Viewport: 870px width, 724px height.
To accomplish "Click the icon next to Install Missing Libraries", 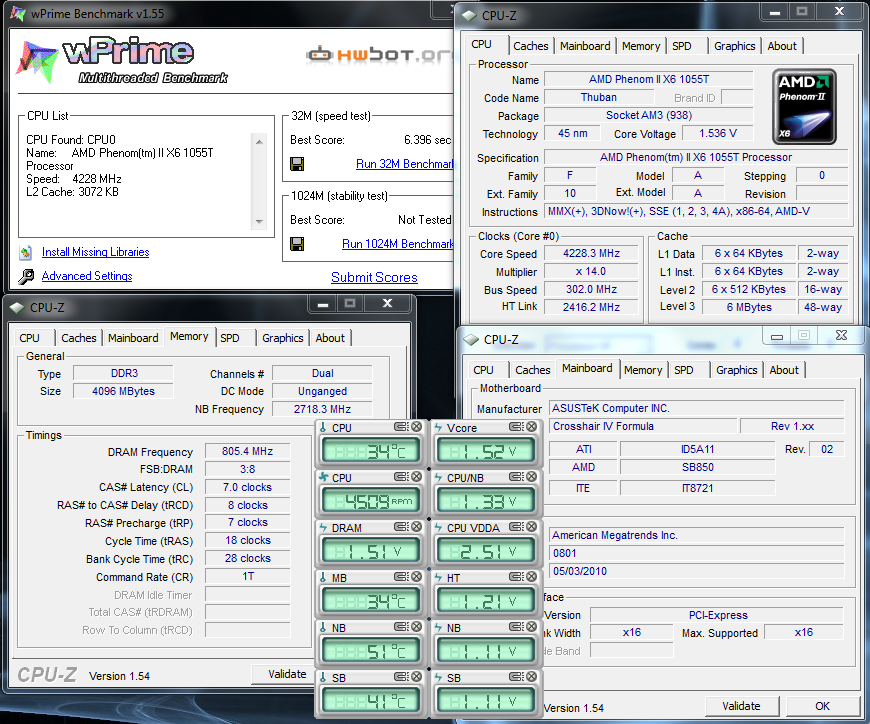I will (26, 253).
